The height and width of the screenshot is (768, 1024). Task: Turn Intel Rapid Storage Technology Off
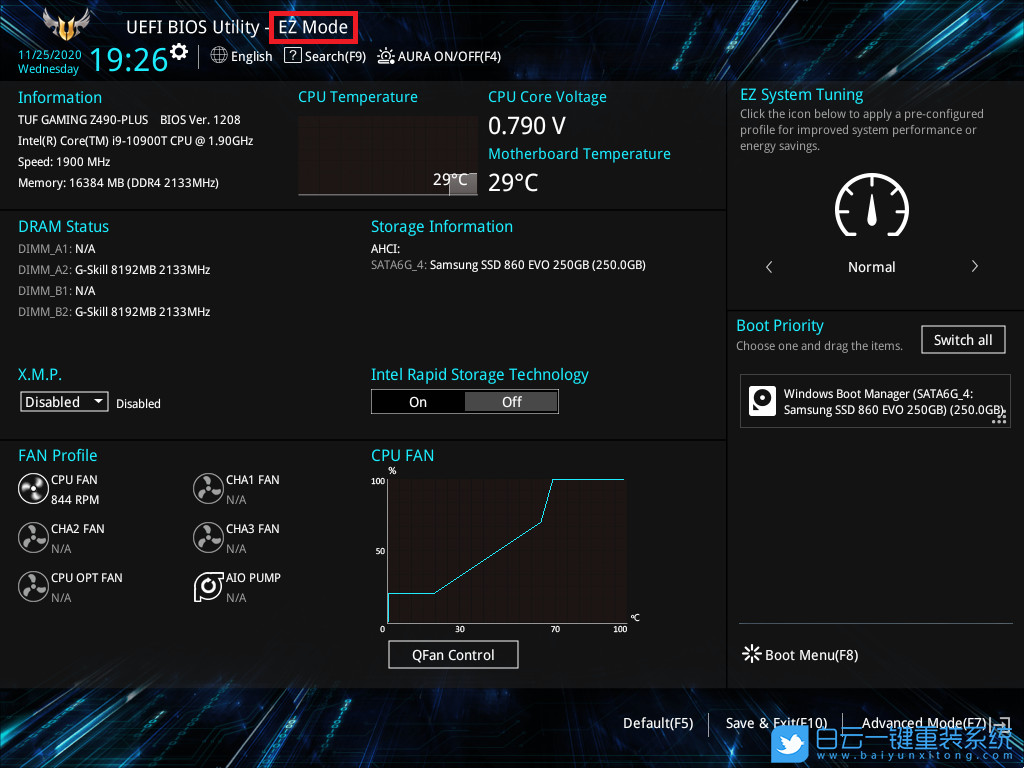(511, 401)
